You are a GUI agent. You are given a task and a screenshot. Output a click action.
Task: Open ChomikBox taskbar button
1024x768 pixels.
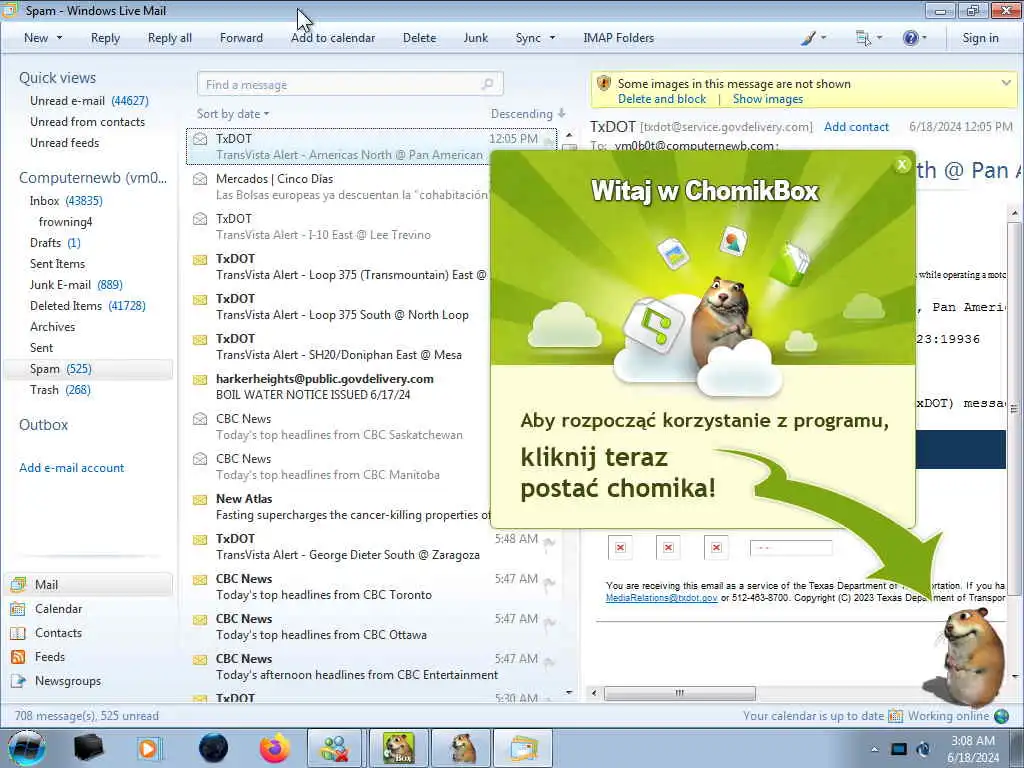click(x=399, y=748)
